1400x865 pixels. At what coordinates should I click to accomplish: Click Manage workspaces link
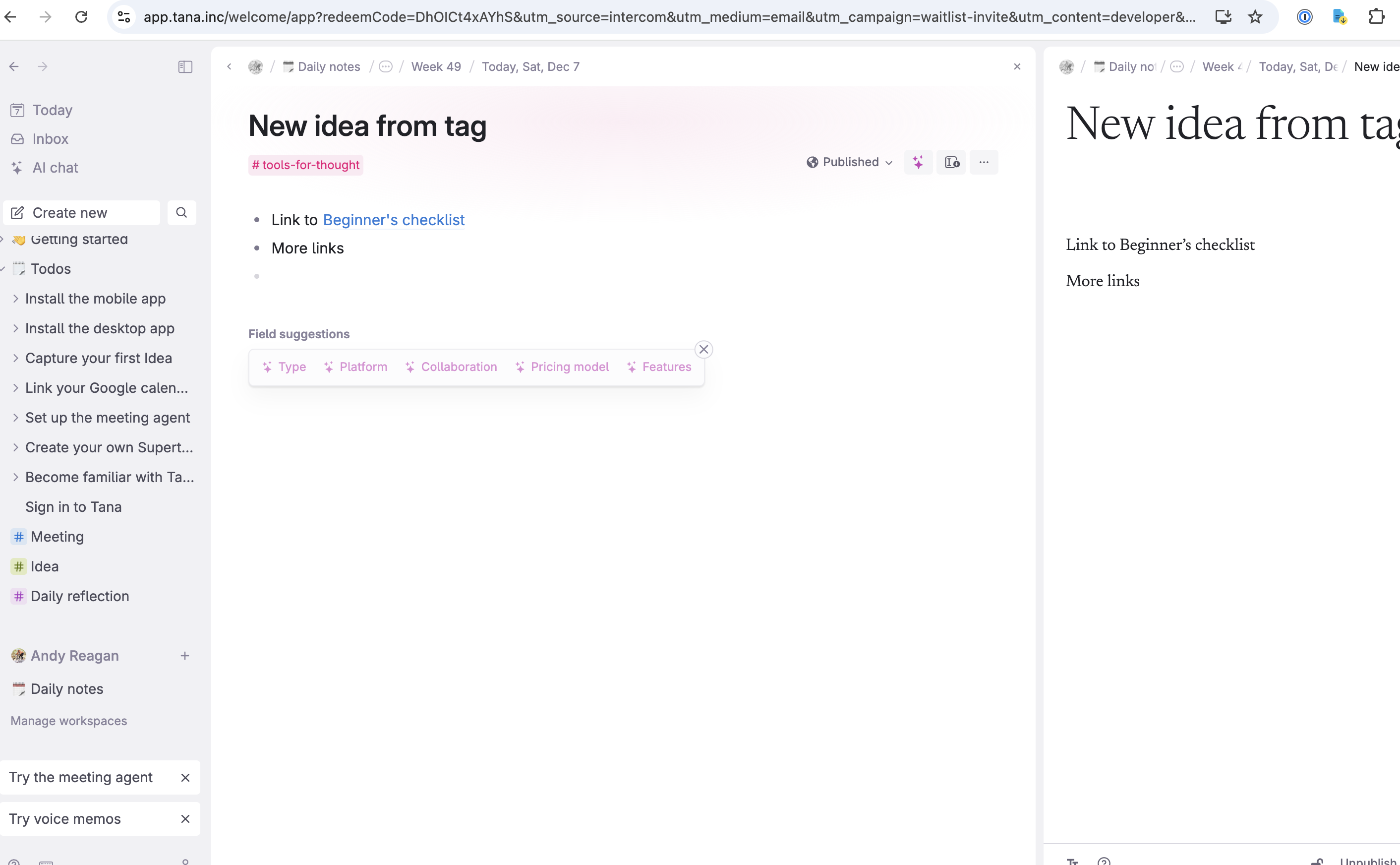68,721
